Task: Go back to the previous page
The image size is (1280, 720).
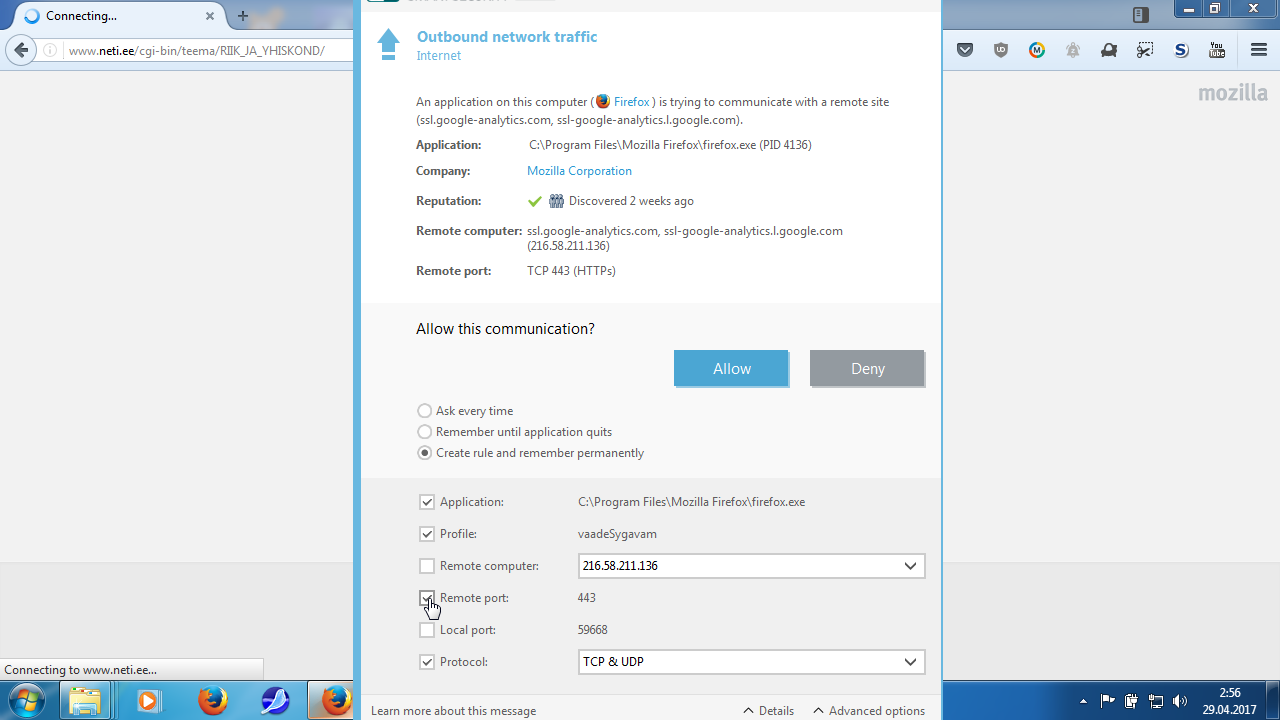Action: 21,50
